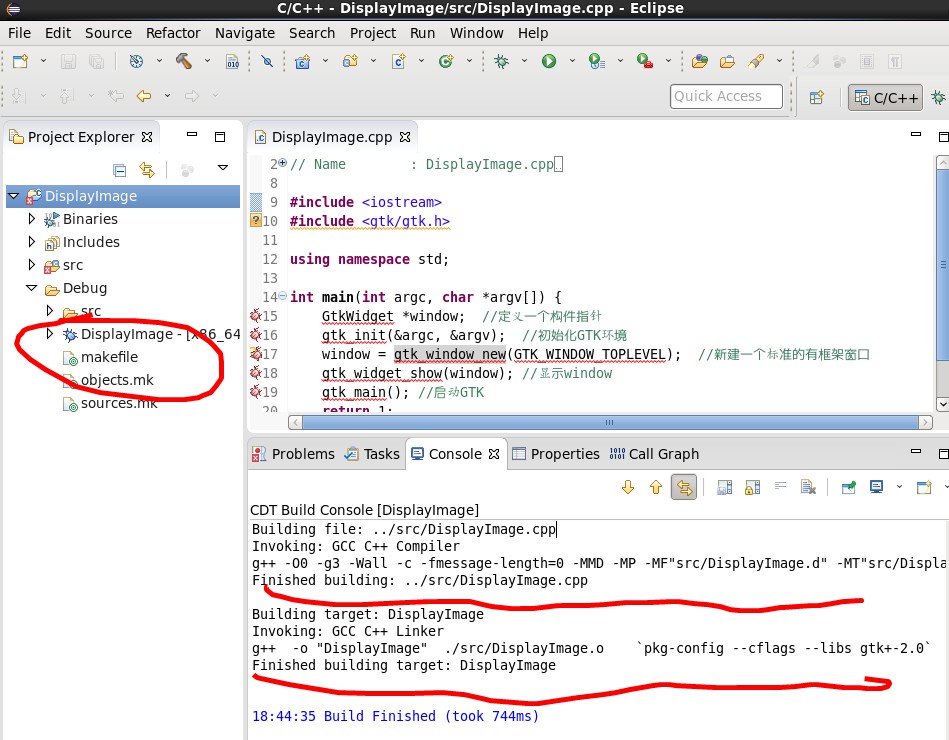This screenshot has width=949, height=740.
Task: Collapse the Debug folder
Action: click(32, 288)
